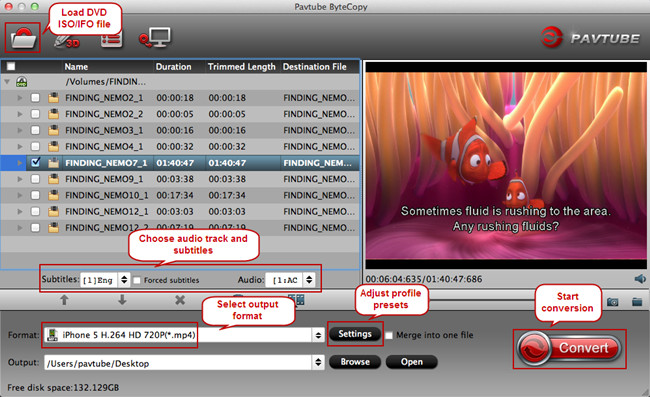This screenshot has width=650, height=397.
Task: Click the monitor with key icon
Action: pyautogui.click(x=155, y=38)
